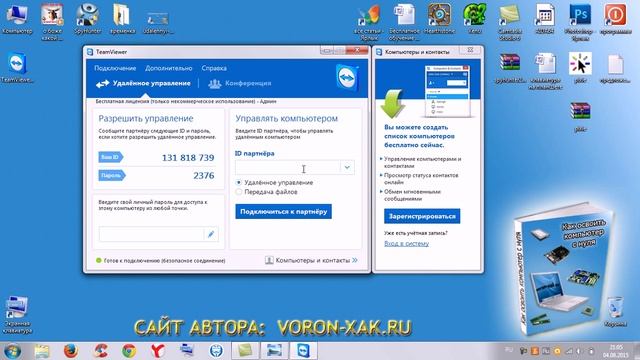The image size is (640, 360).
Task: Open the Вход в систему link
Action: coord(407,243)
